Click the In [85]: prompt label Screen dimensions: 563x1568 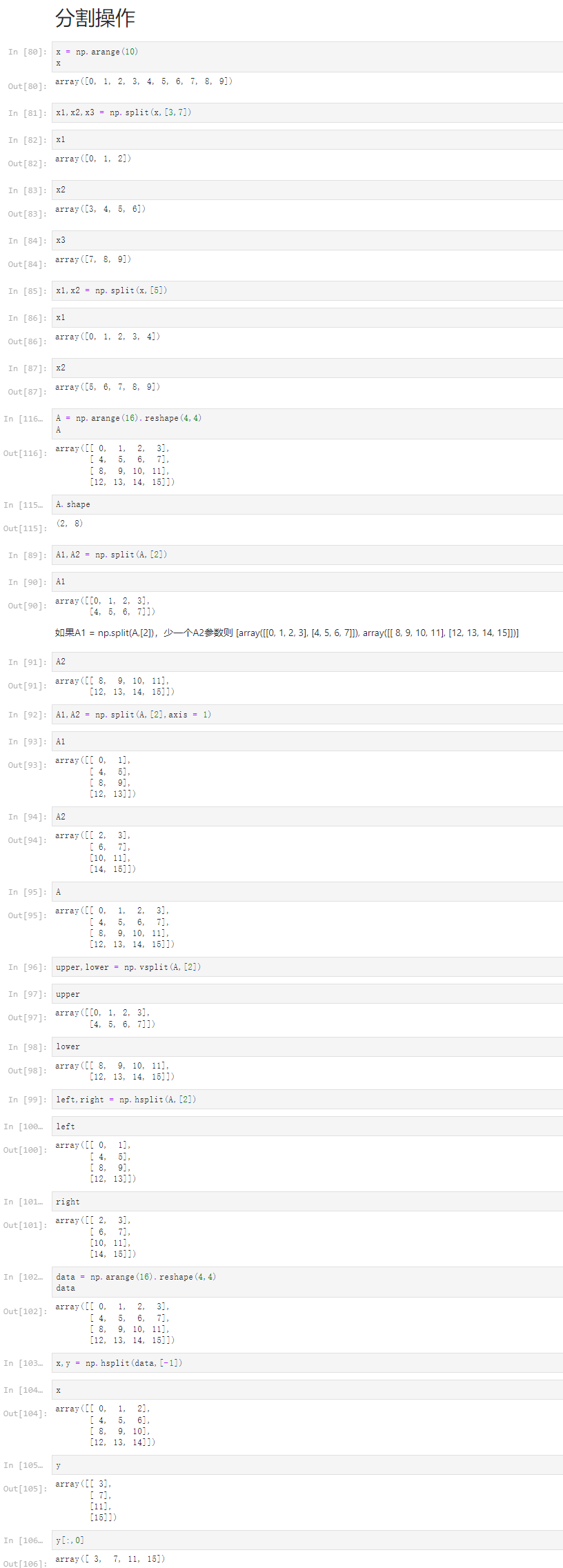[28, 291]
